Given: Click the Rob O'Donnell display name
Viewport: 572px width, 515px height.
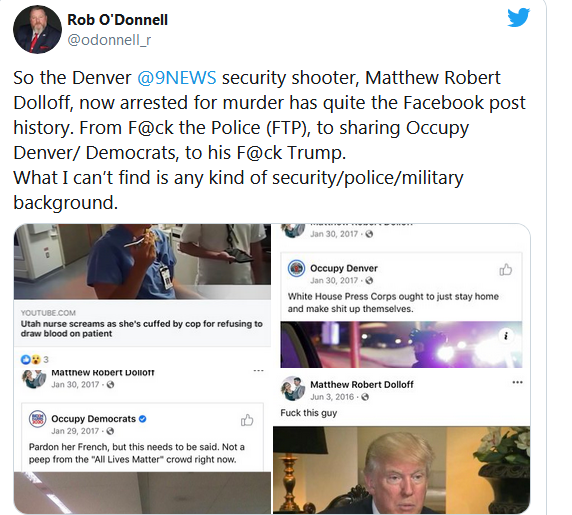Looking at the screenshot, I should tap(117, 20).
